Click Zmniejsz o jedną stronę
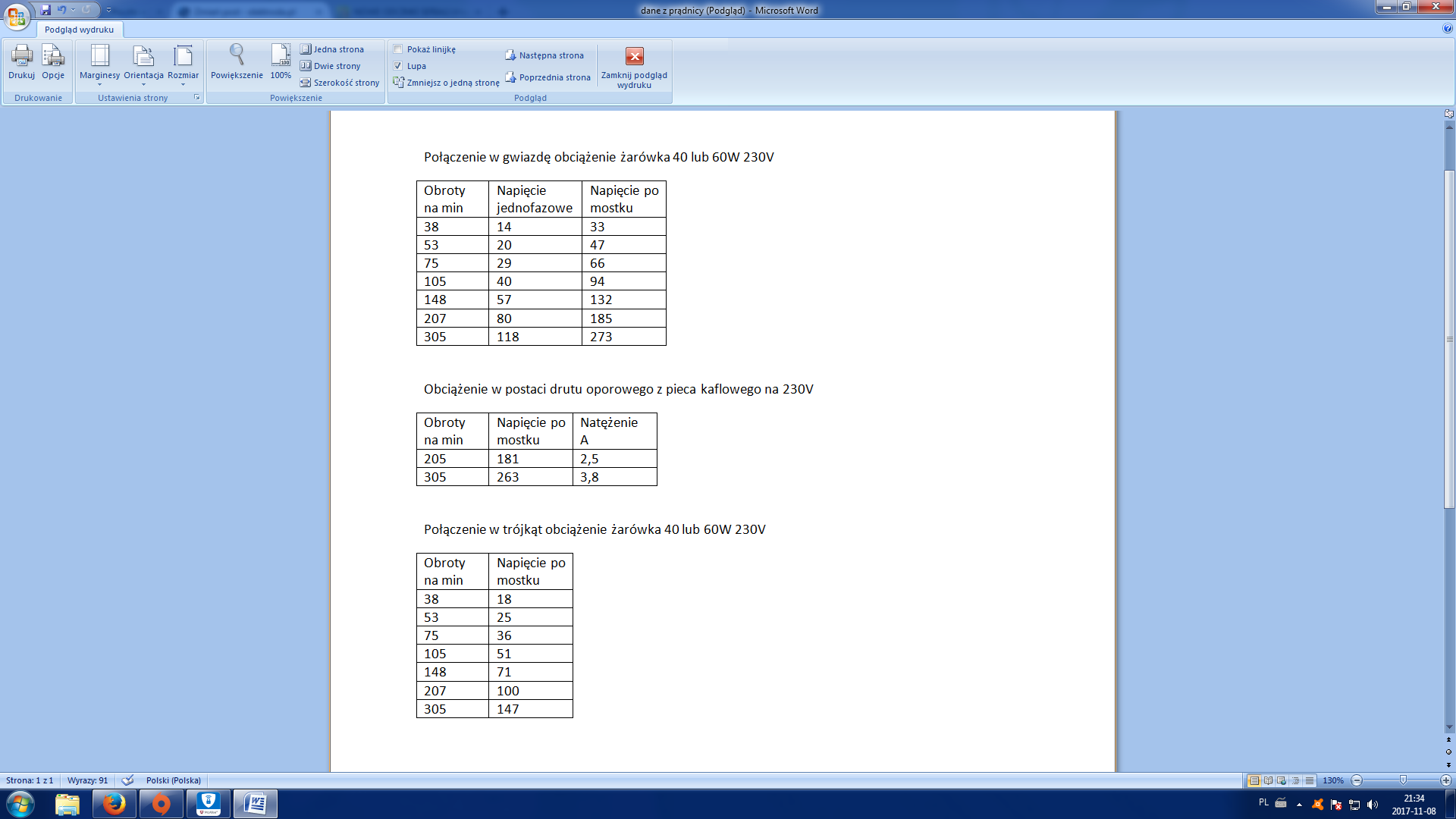 [x=446, y=83]
